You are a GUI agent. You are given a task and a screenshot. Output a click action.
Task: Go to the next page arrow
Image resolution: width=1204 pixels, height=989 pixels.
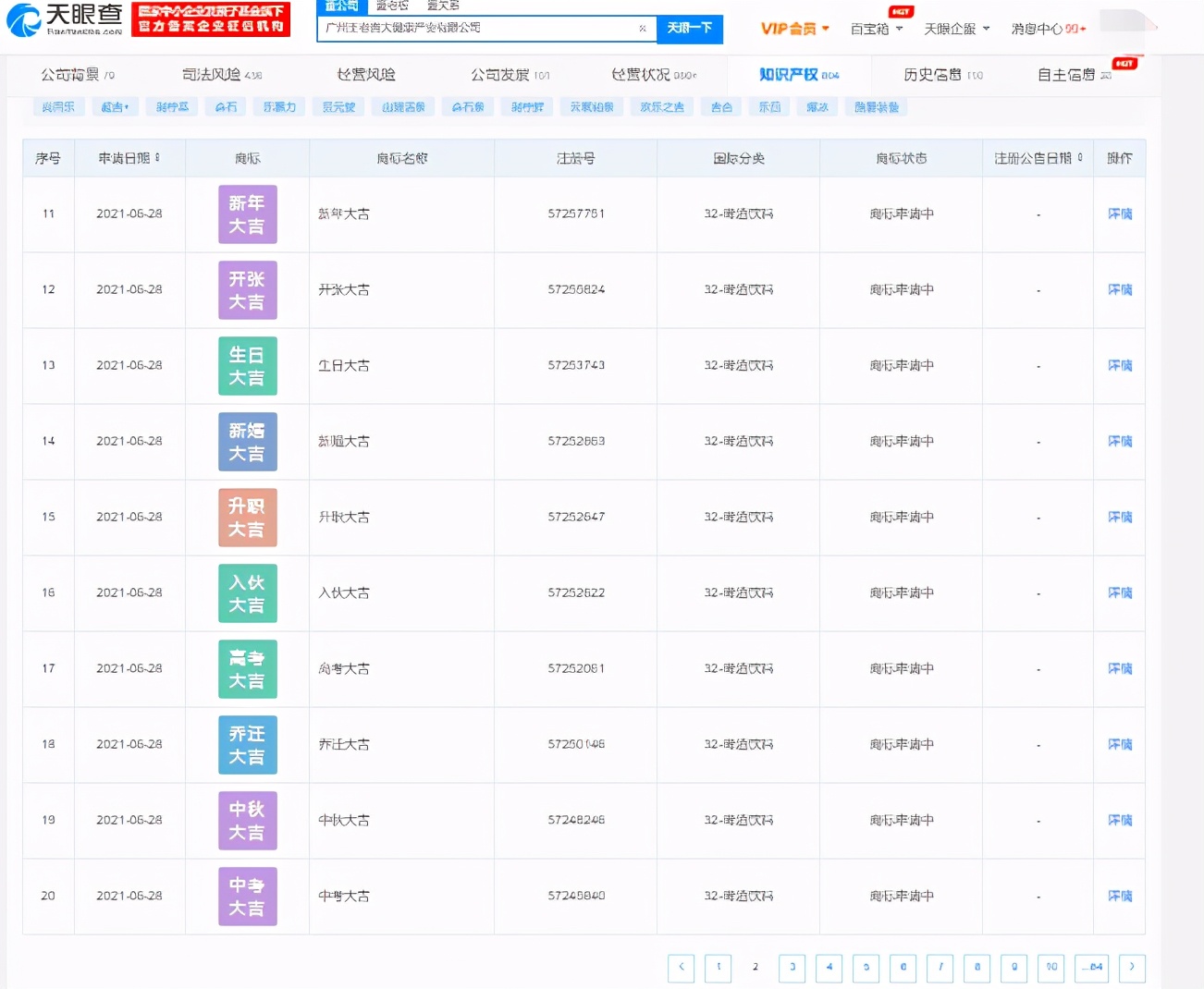pyautogui.click(x=1132, y=967)
